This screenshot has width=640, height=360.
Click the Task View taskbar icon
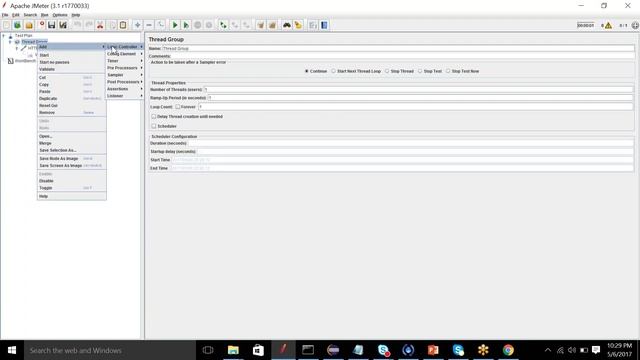click(x=208, y=350)
